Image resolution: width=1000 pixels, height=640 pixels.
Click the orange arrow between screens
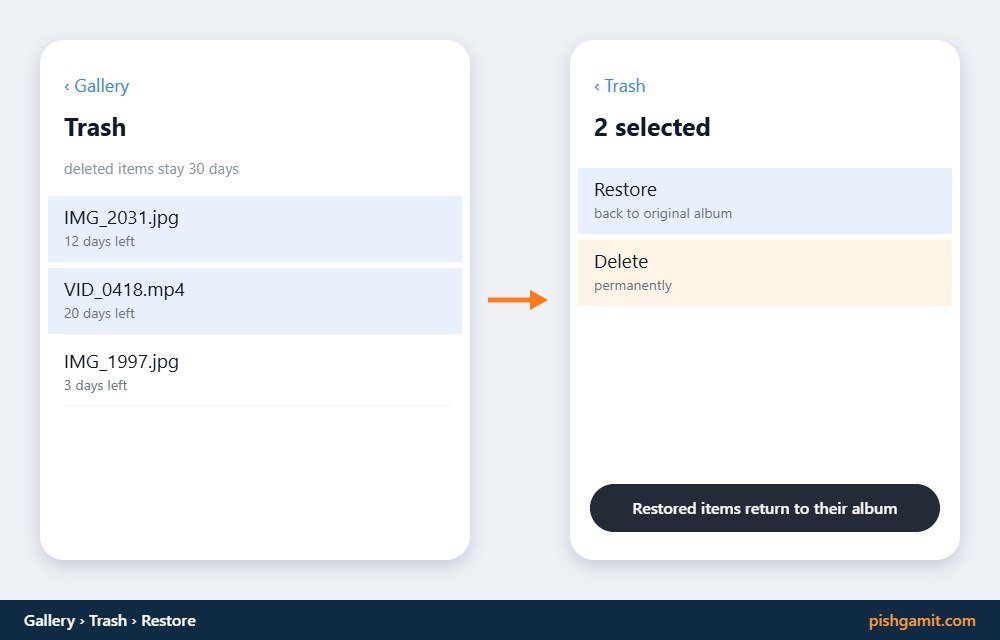coord(517,300)
